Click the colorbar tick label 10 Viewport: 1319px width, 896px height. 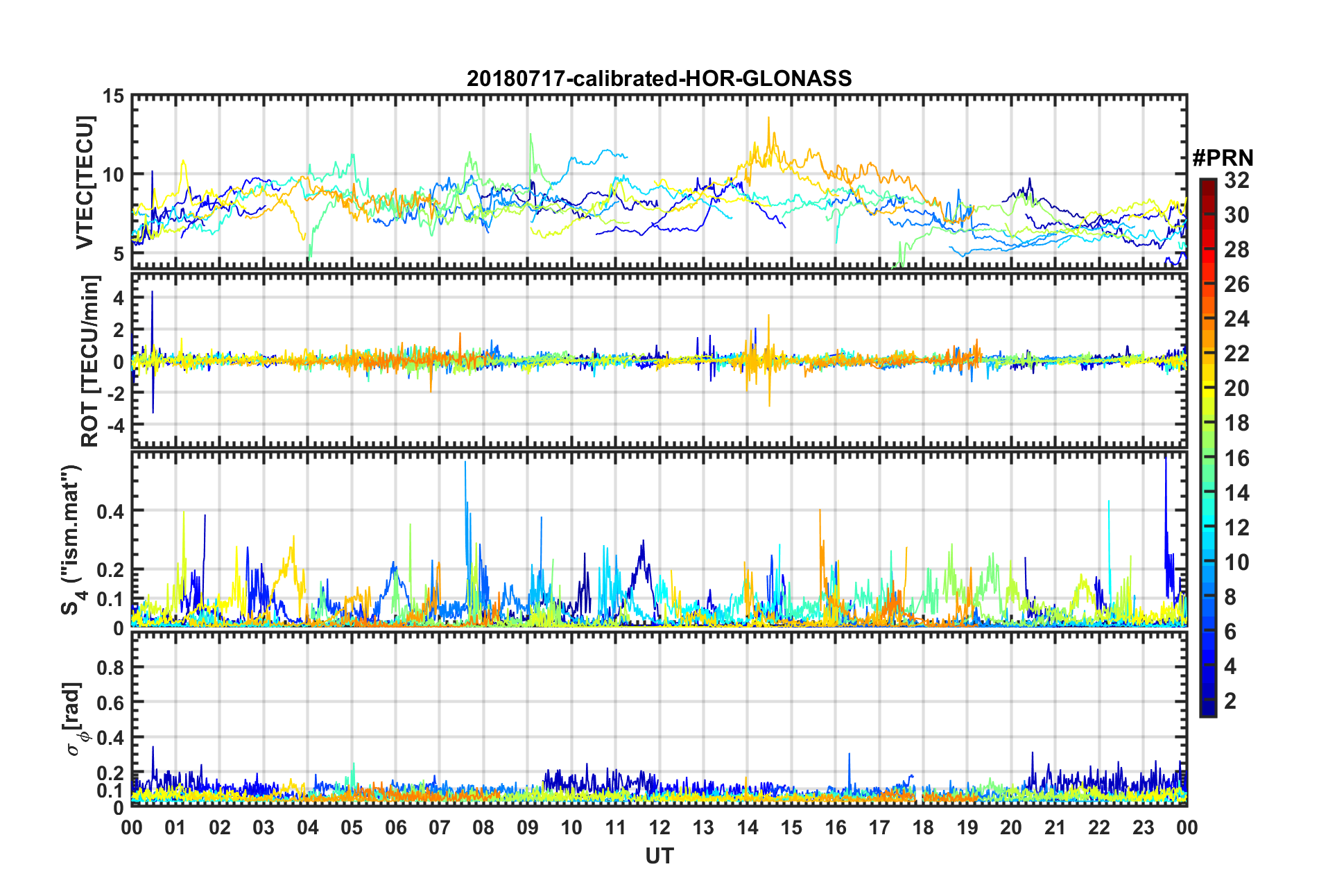[x=1236, y=562]
